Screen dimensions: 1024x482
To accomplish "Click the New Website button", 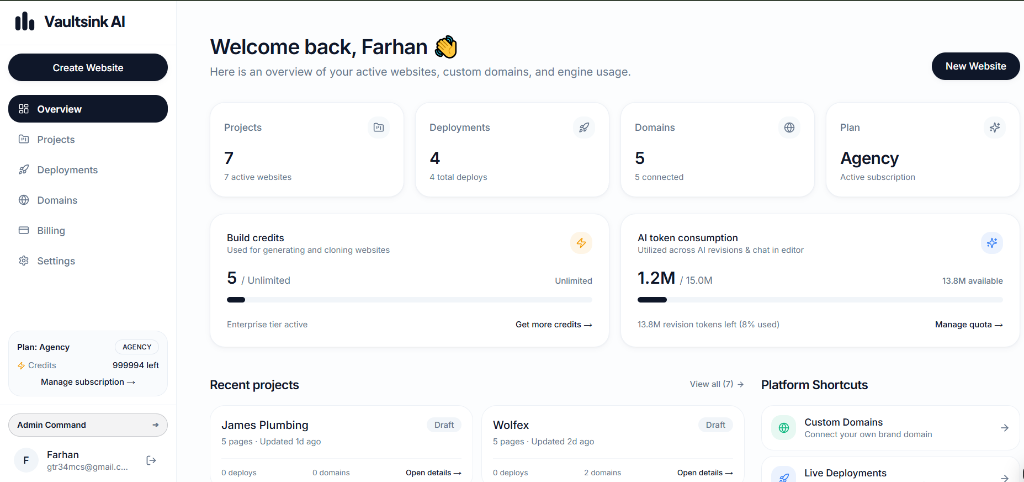I will (x=975, y=66).
